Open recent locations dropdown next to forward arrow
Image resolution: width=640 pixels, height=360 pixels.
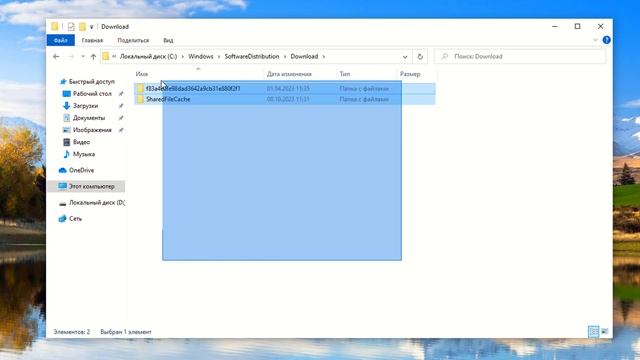click(x=83, y=57)
